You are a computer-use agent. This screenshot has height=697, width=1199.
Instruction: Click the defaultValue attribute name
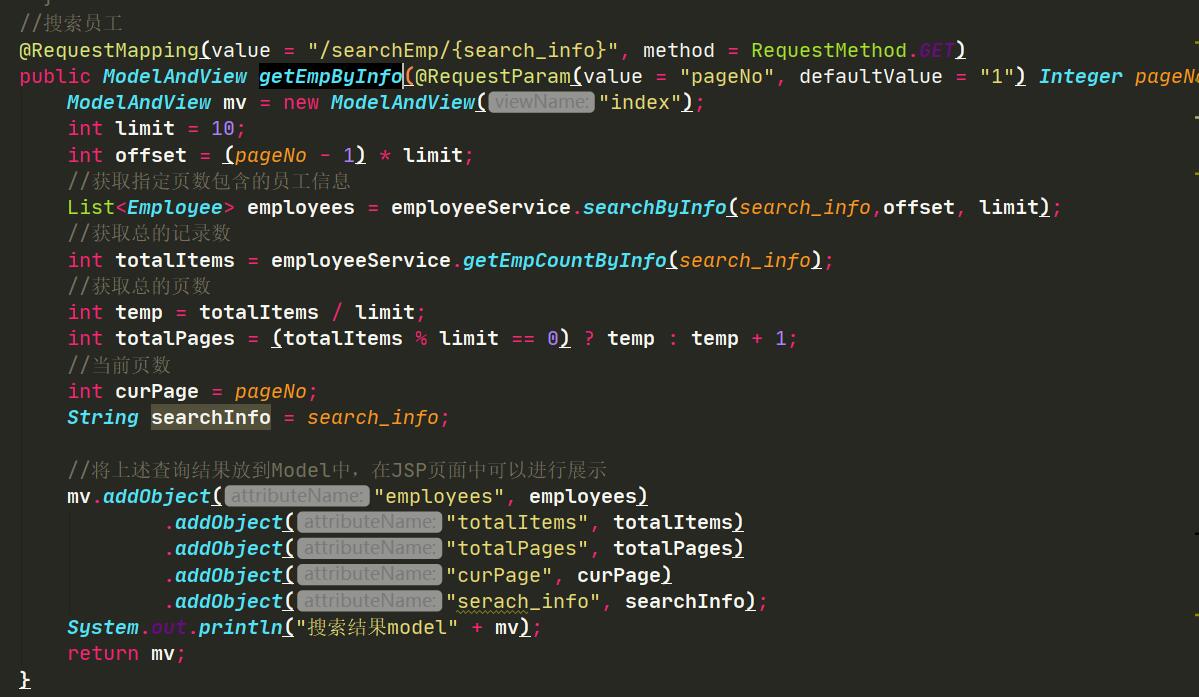tap(870, 76)
